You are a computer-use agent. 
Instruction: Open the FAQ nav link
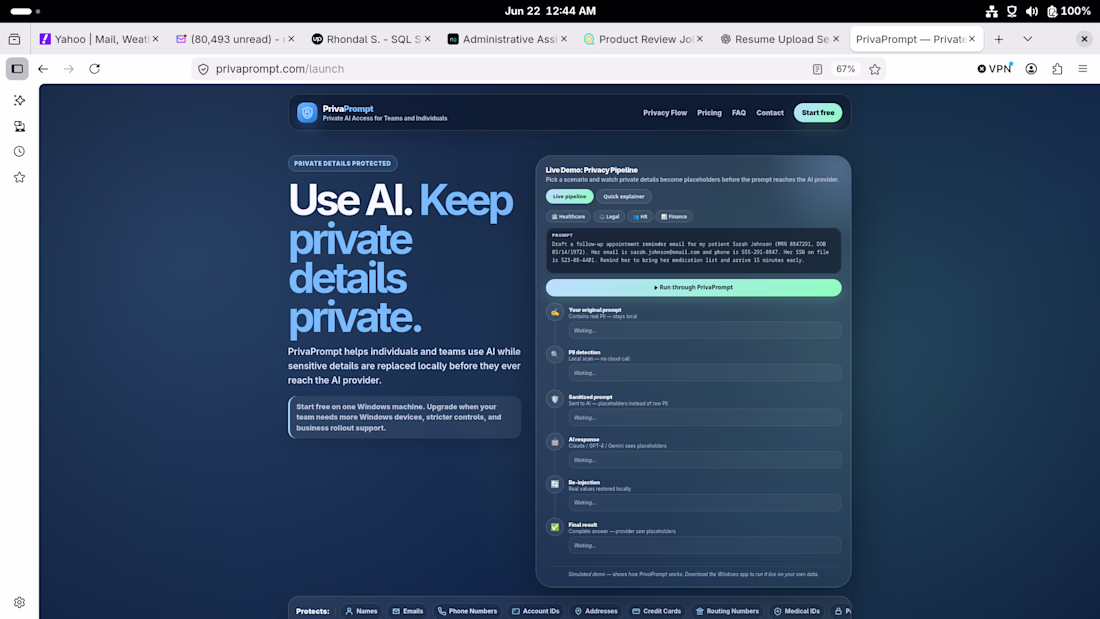pyautogui.click(x=739, y=113)
